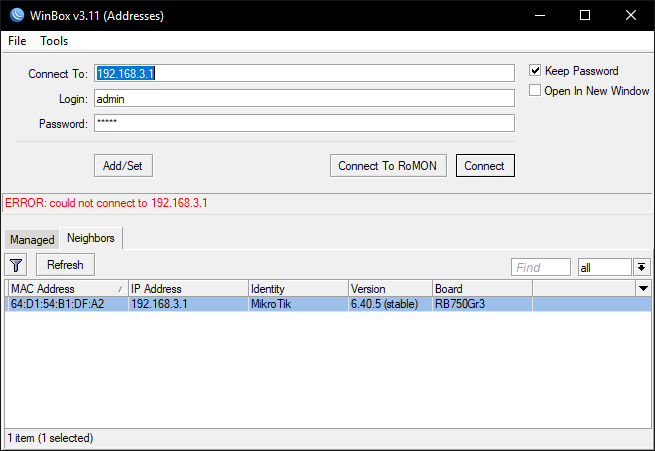Sort by IP Address column header
Image resolution: width=655 pixels, height=451 pixels.
[188, 289]
